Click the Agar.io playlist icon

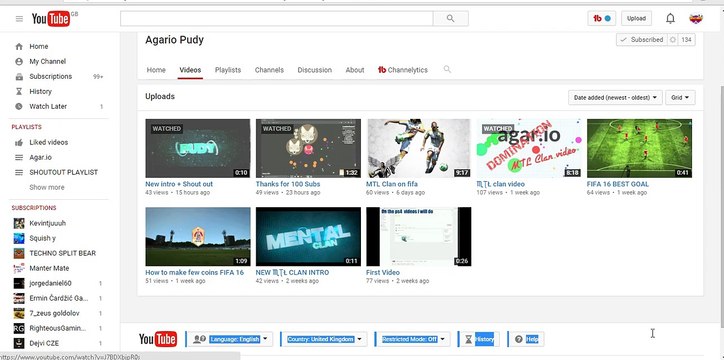pyautogui.click(x=19, y=157)
